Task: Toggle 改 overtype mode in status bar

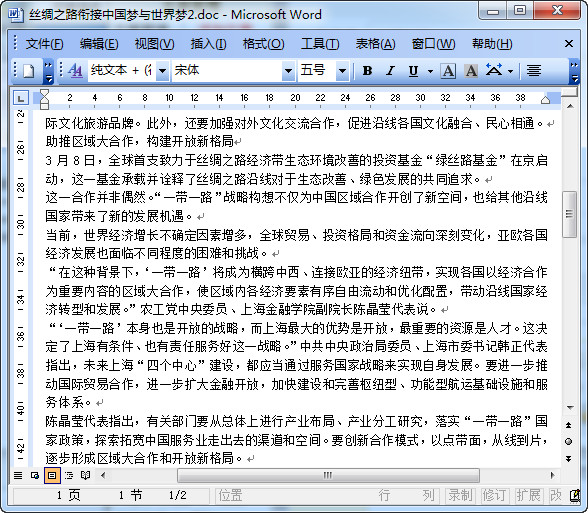Action: (556, 495)
